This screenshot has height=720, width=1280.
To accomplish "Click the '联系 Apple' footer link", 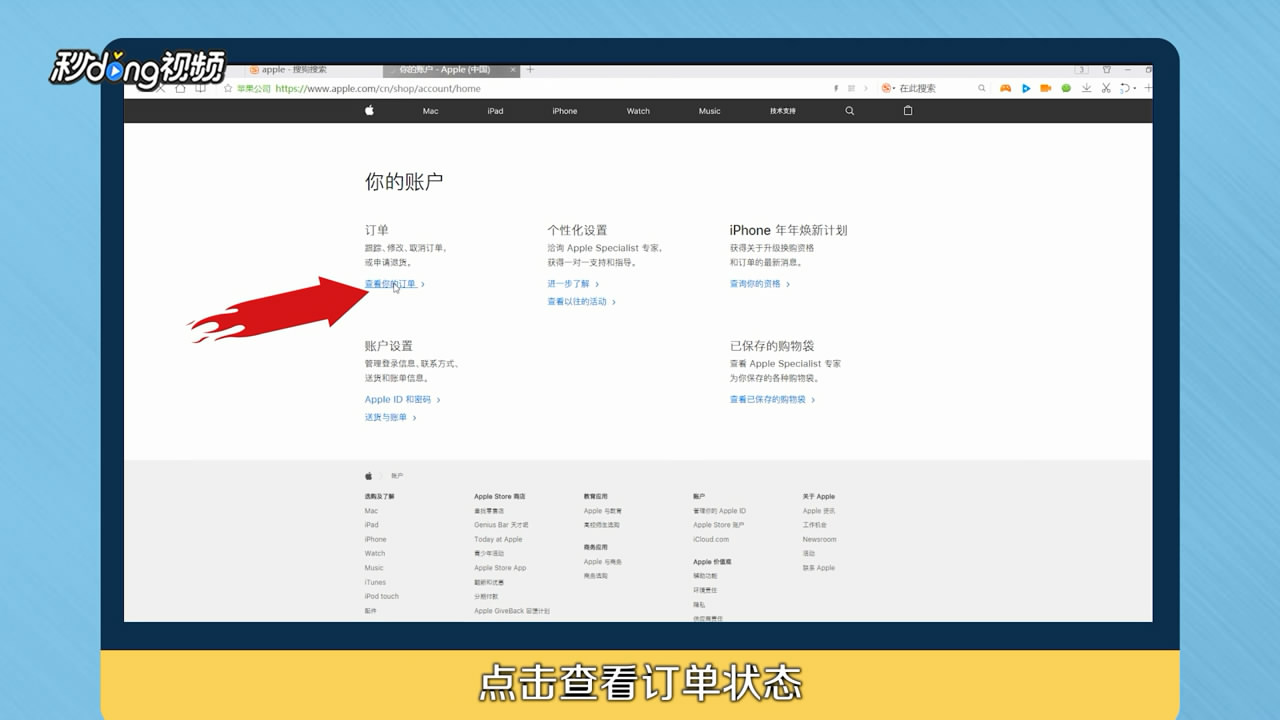I will coord(818,568).
